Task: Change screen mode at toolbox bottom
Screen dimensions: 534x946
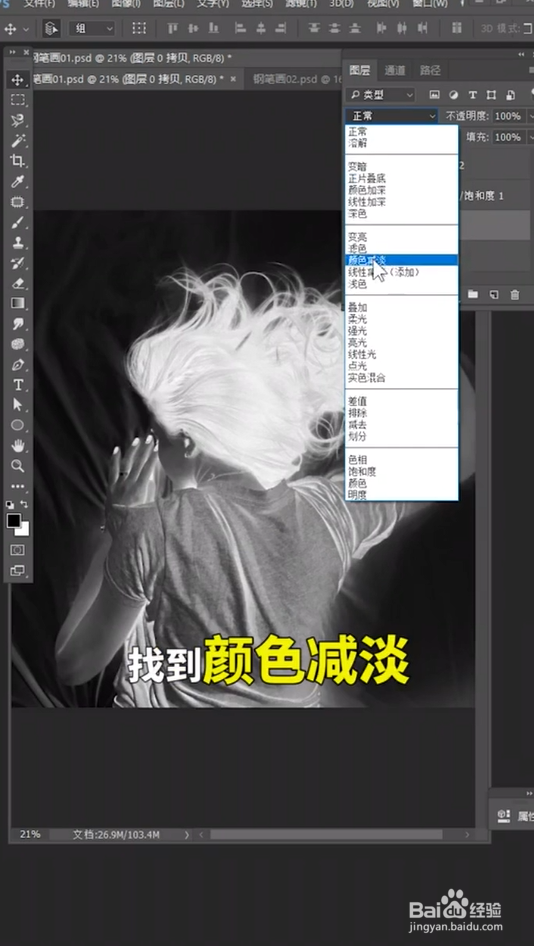Action: [x=17, y=570]
